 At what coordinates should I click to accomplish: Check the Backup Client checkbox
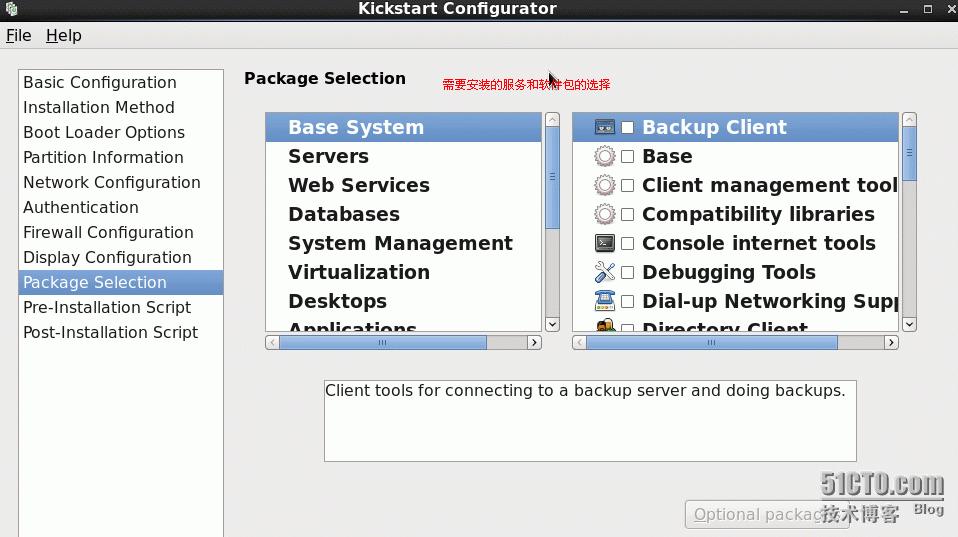coord(627,128)
